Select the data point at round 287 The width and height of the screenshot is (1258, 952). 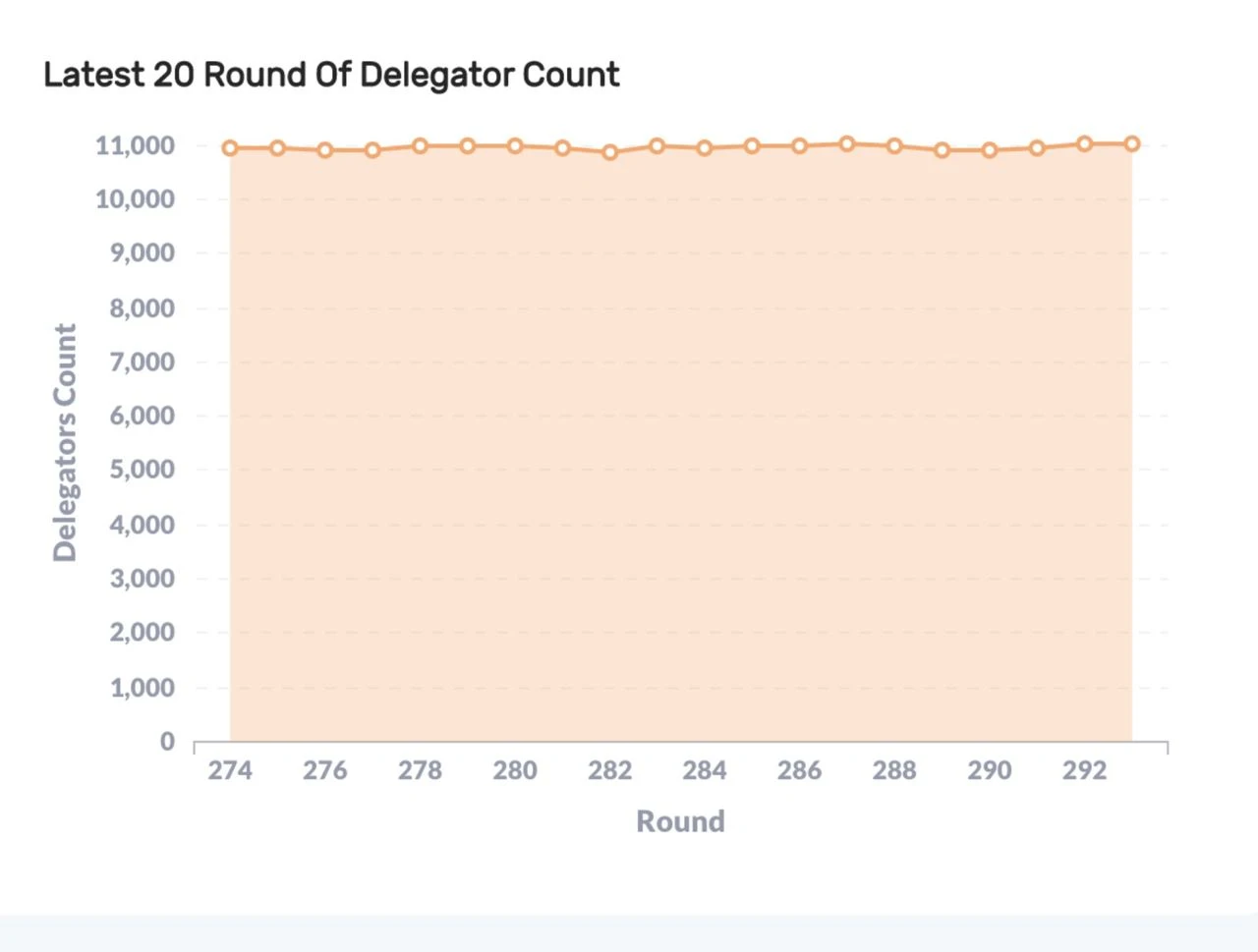(847, 143)
